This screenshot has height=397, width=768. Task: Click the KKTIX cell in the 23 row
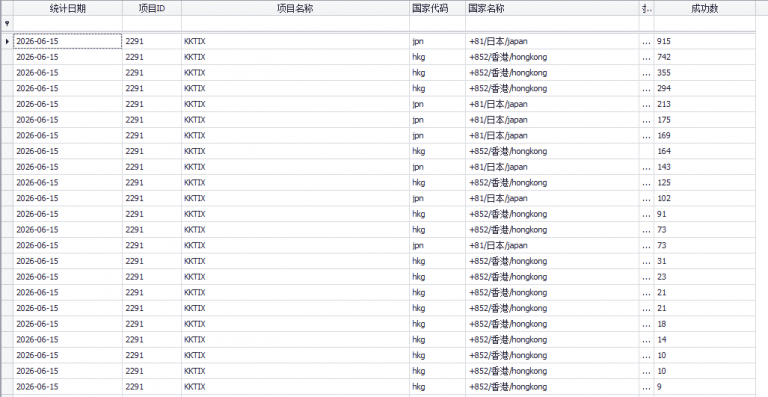click(x=295, y=277)
